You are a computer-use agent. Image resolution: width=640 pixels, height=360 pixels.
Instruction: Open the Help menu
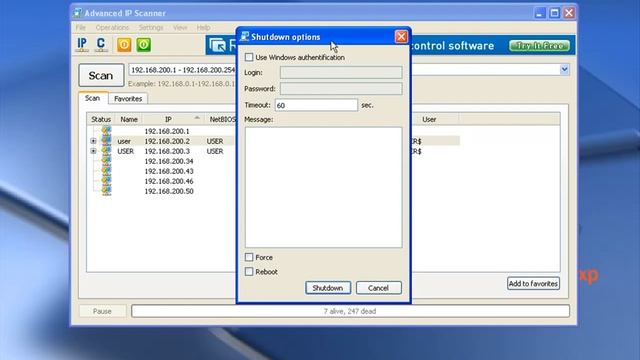(x=203, y=27)
